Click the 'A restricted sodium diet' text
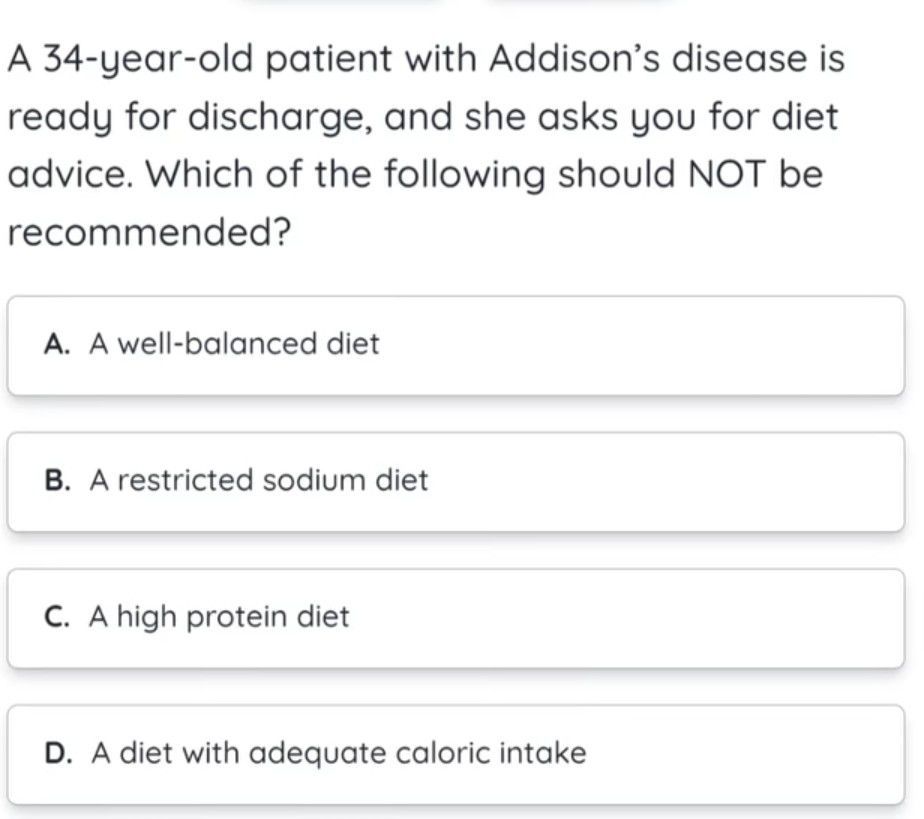This screenshot has width=924, height=819. point(259,481)
